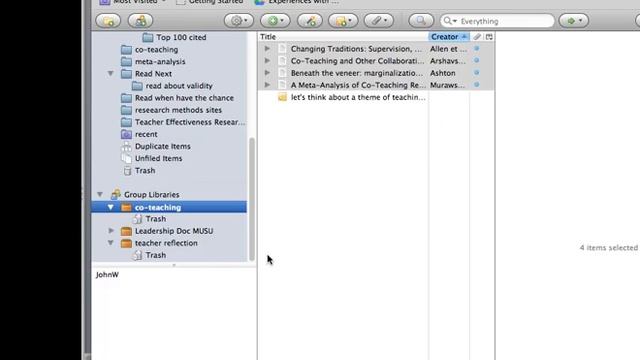The height and width of the screenshot is (360, 640).
Task: Click the attachment paperclip column header
Action: 477,37
